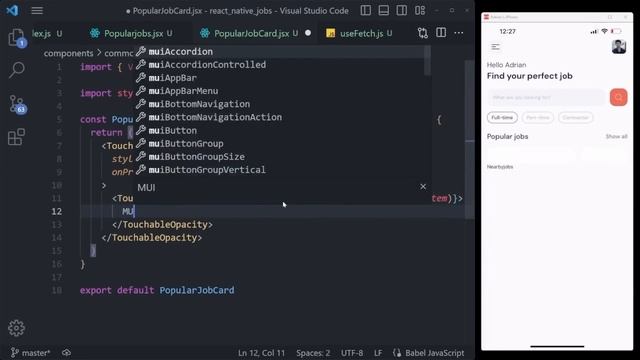Toggle primary side bar layout icon
The width and height of the screenshot is (640, 360).
click(365, 11)
